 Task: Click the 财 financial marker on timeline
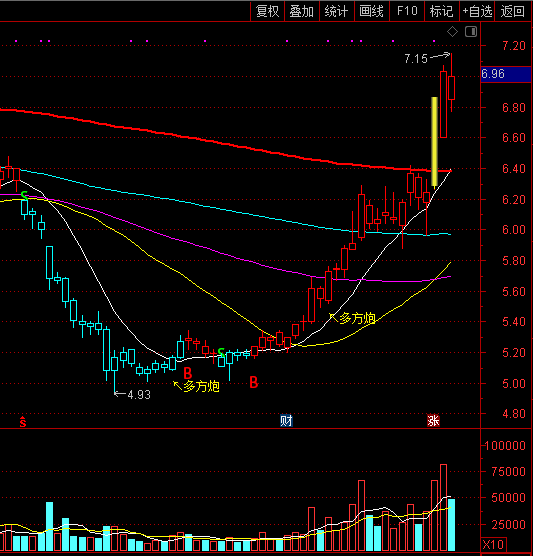point(286,421)
